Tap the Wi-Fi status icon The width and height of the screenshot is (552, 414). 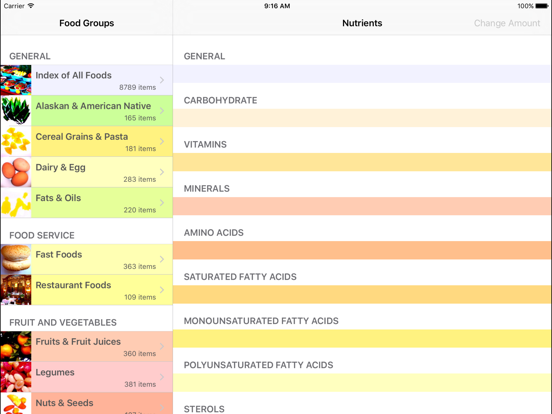pyautogui.click(x=31, y=6)
